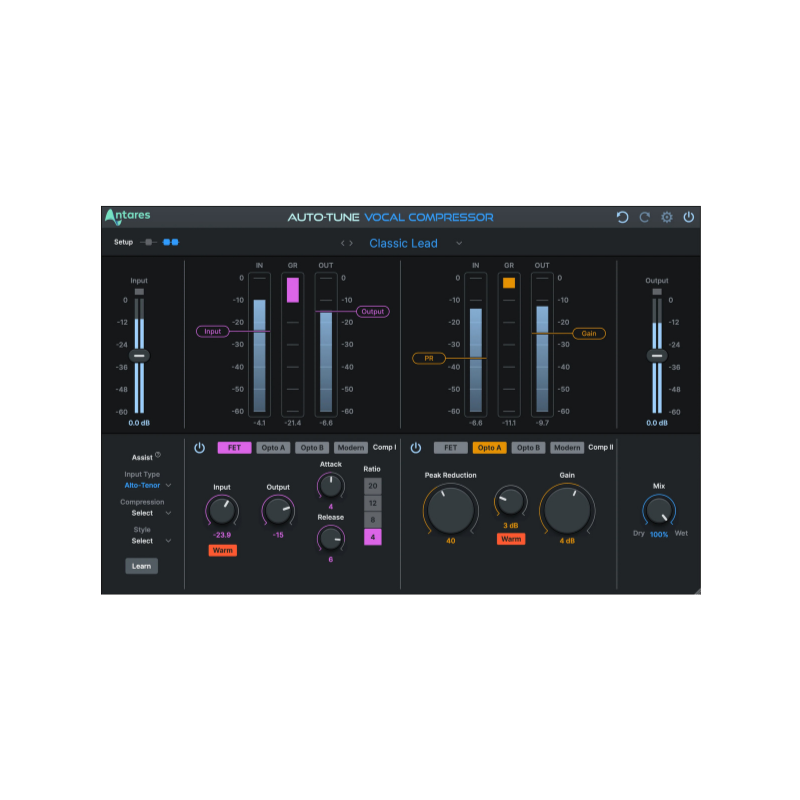Click Comp I pink GR meter
The image size is (800, 800).
(292, 290)
